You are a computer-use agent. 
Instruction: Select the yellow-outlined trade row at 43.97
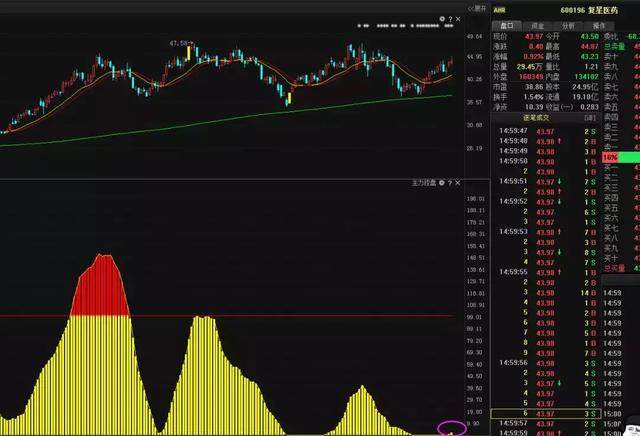545,413
